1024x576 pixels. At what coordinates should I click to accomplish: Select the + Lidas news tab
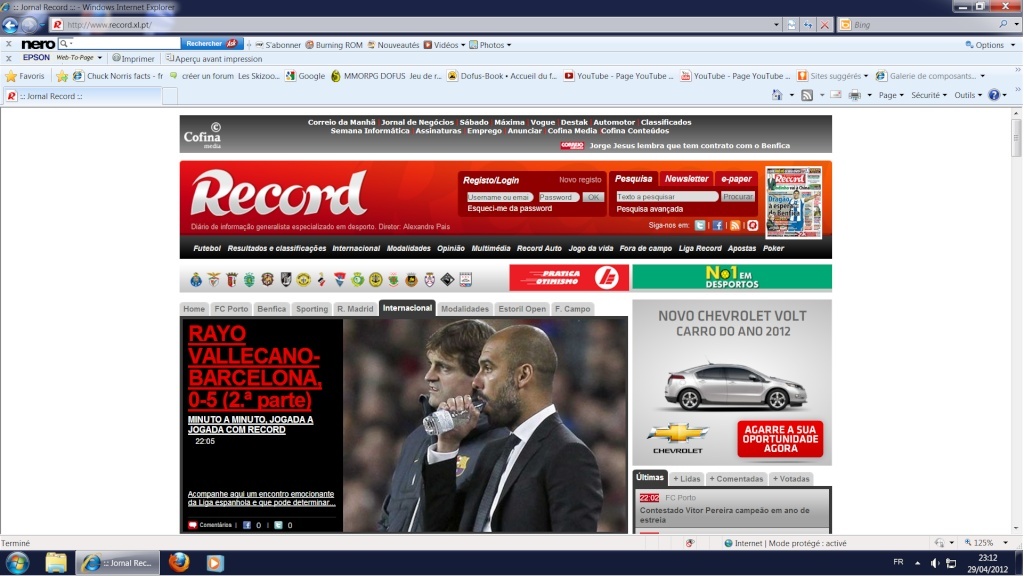tap(686, 479)
